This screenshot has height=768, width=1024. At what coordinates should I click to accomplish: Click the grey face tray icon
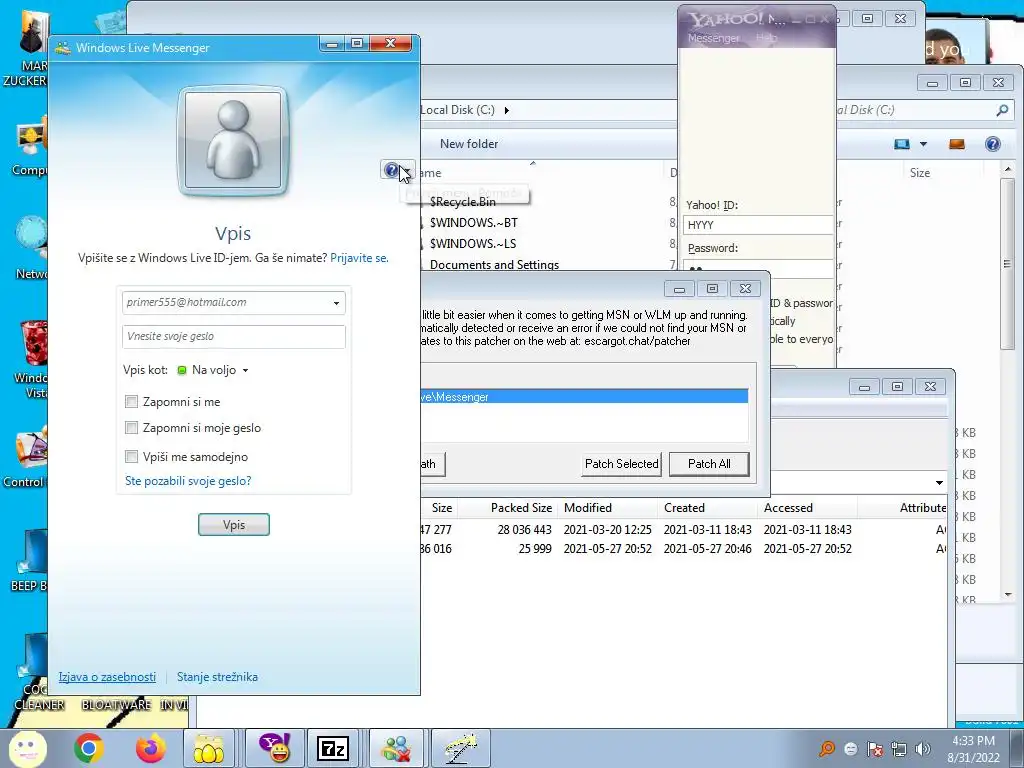[x=850, y=748]
